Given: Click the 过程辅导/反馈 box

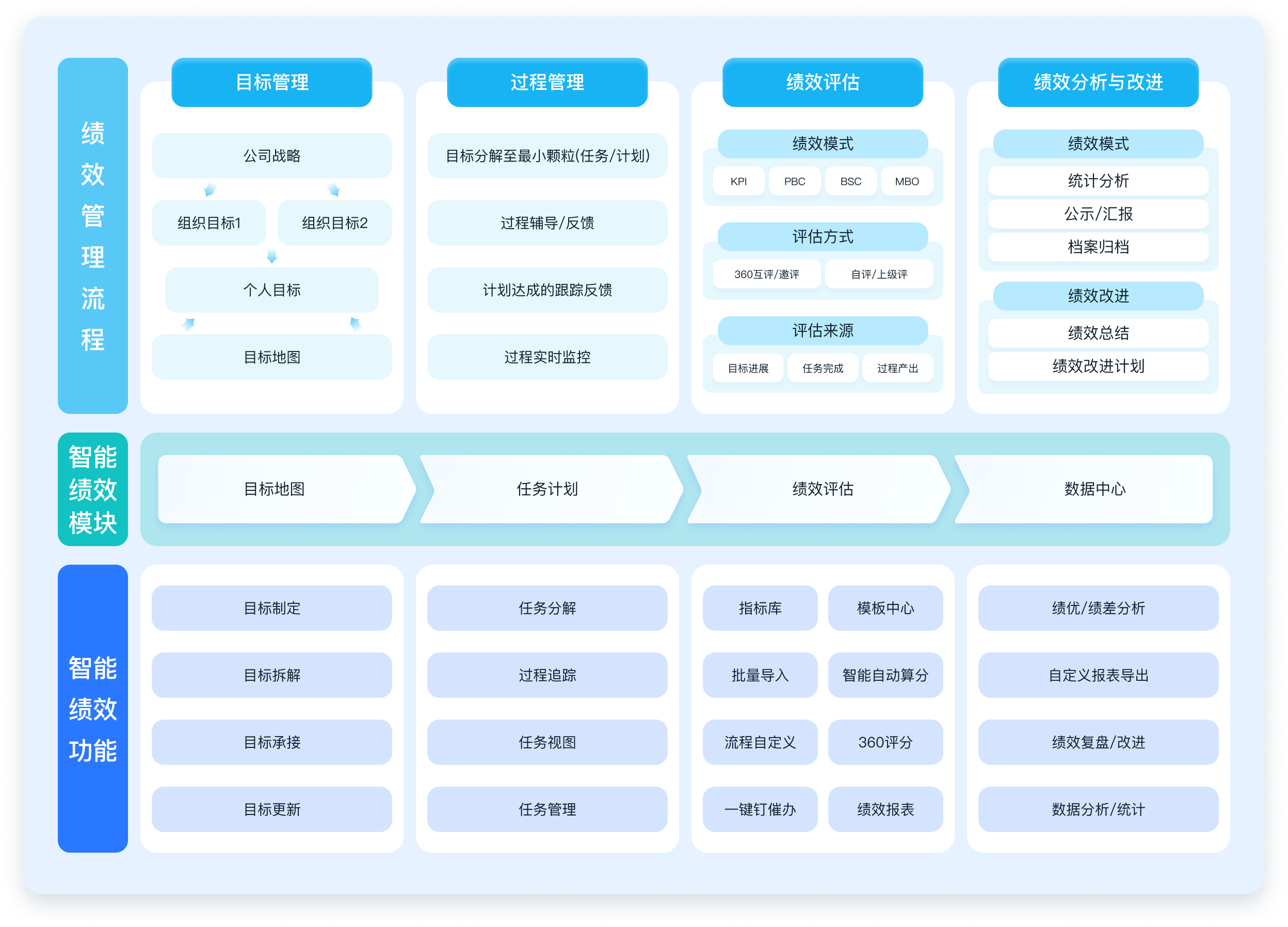Looking at the screenshot, I should tap(547, 222).
